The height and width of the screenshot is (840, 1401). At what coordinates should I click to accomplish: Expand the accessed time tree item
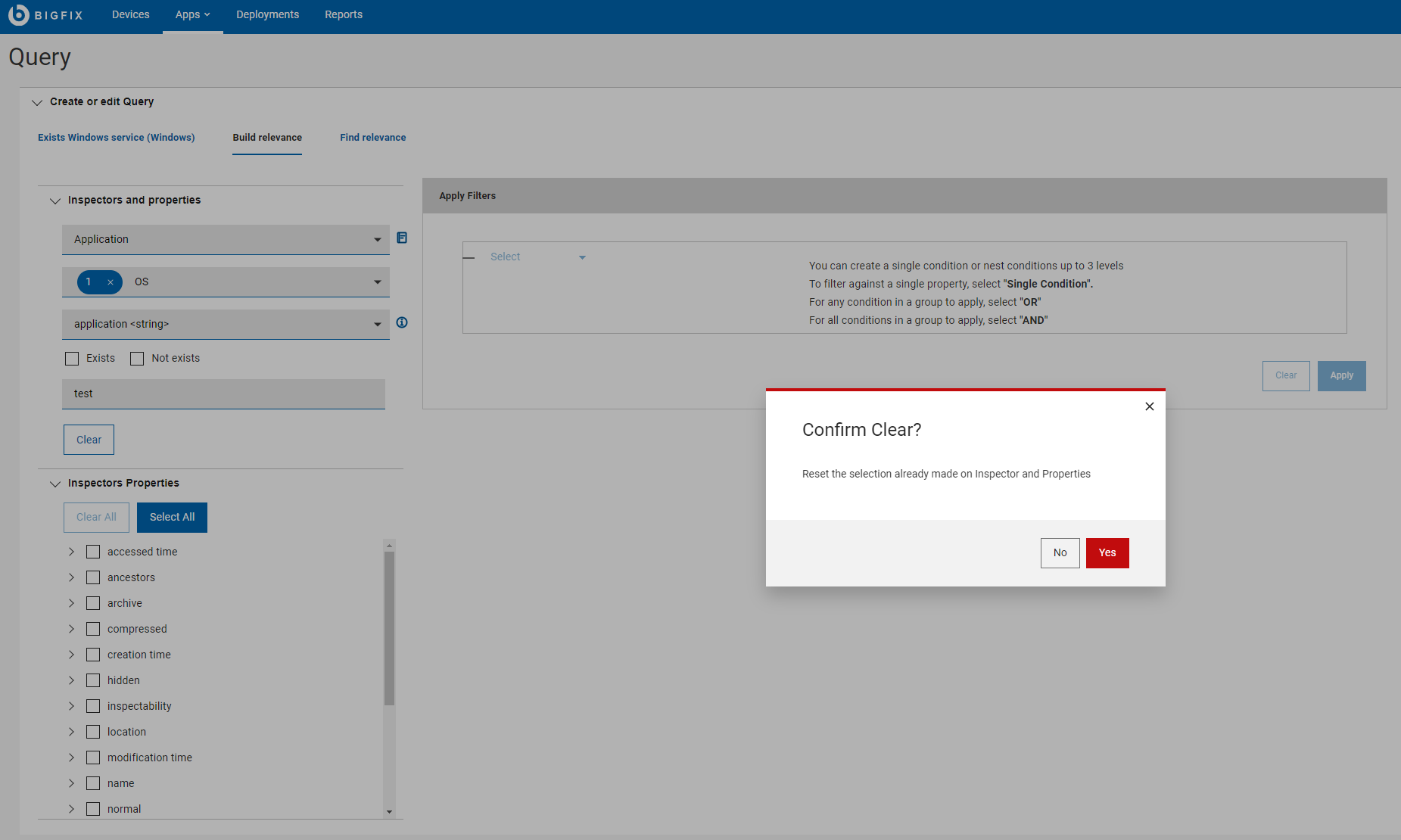tap(72, 552)
